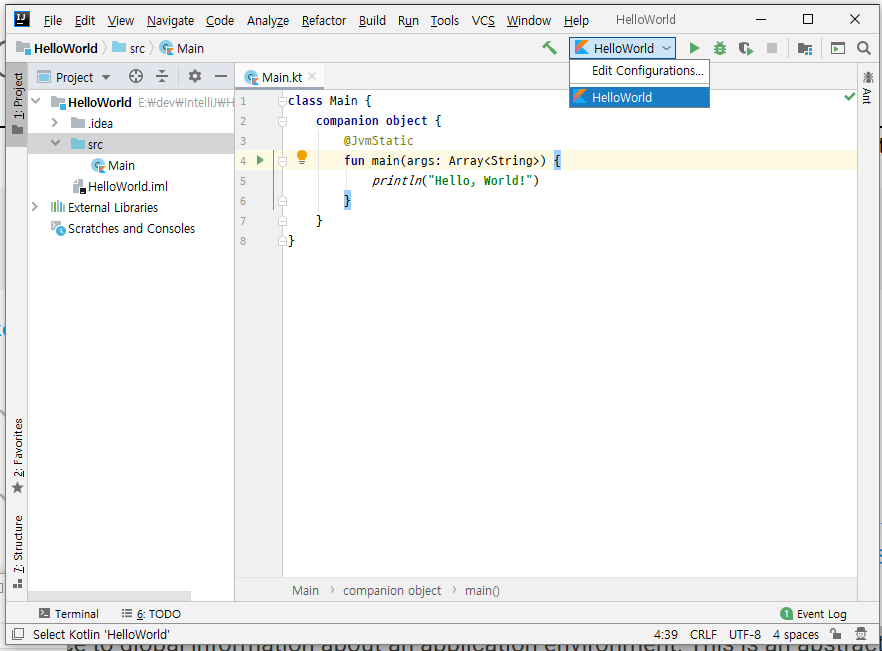Run with Coverage shield icon
The height and width of the screenshot is (651, 882).
(x=746, y=48)
